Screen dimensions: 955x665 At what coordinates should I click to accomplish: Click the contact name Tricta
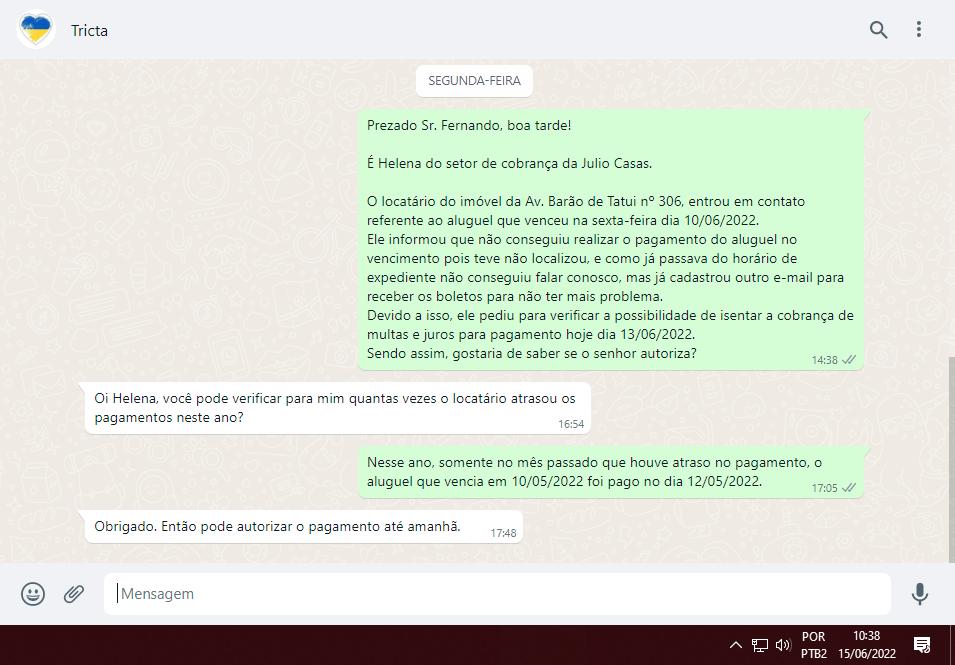pyautogui.click(x=89, y=31)
